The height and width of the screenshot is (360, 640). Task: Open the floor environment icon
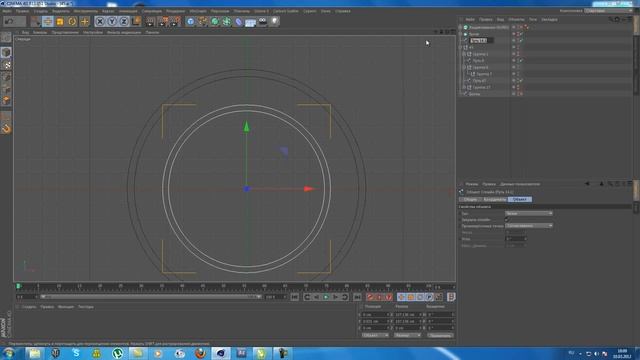251,21
